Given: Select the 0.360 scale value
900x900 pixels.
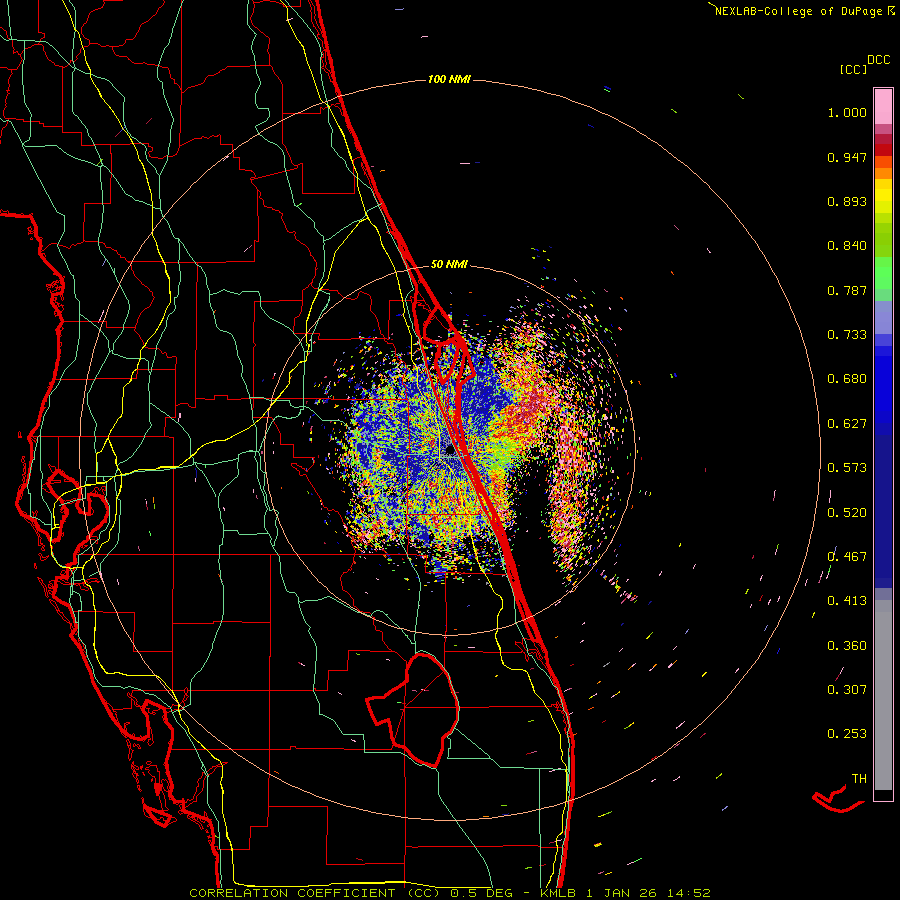Looking at the screenshot, I should [x=847, y=646].
